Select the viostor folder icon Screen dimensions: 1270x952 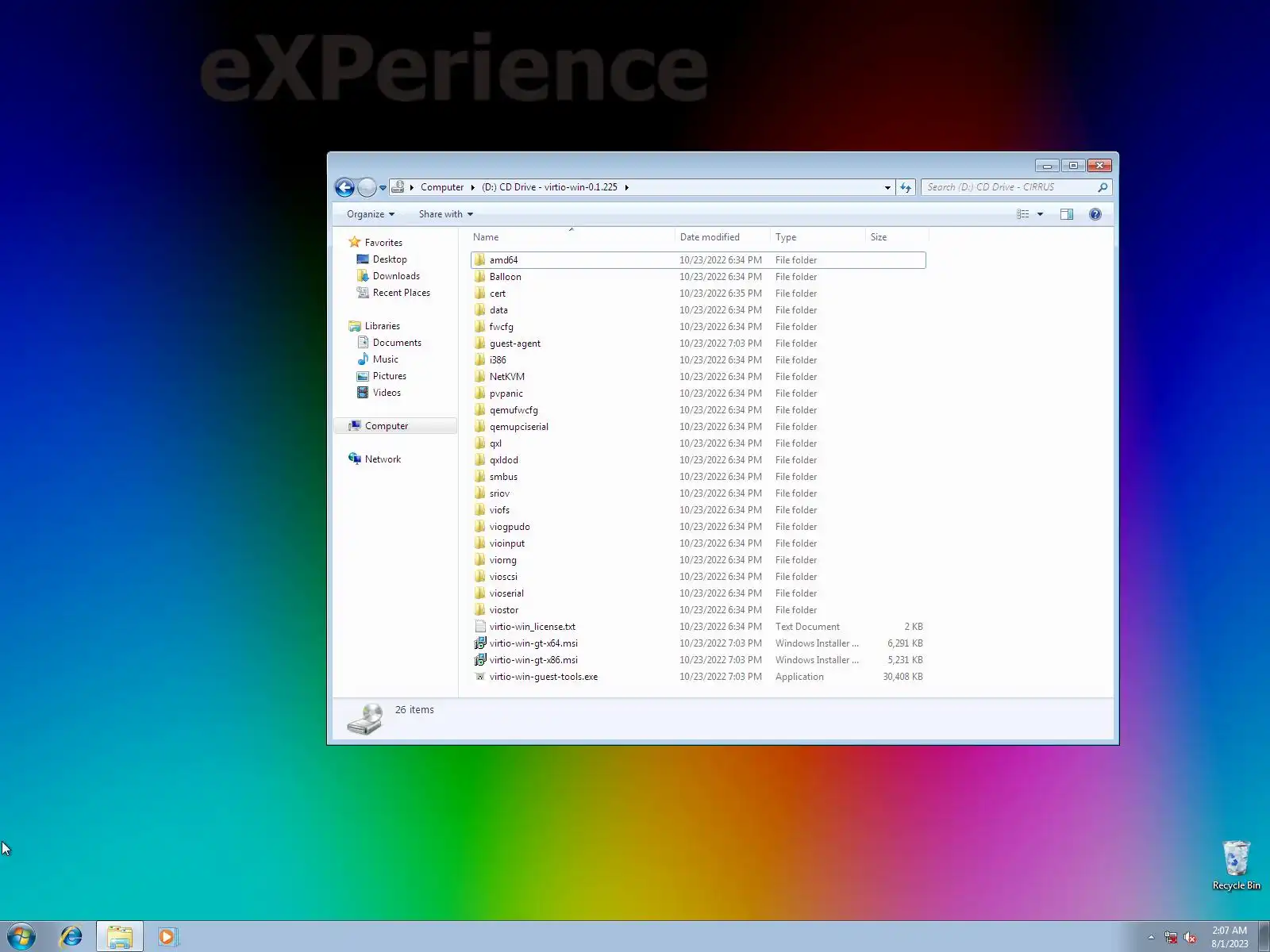tap(479, 609)
